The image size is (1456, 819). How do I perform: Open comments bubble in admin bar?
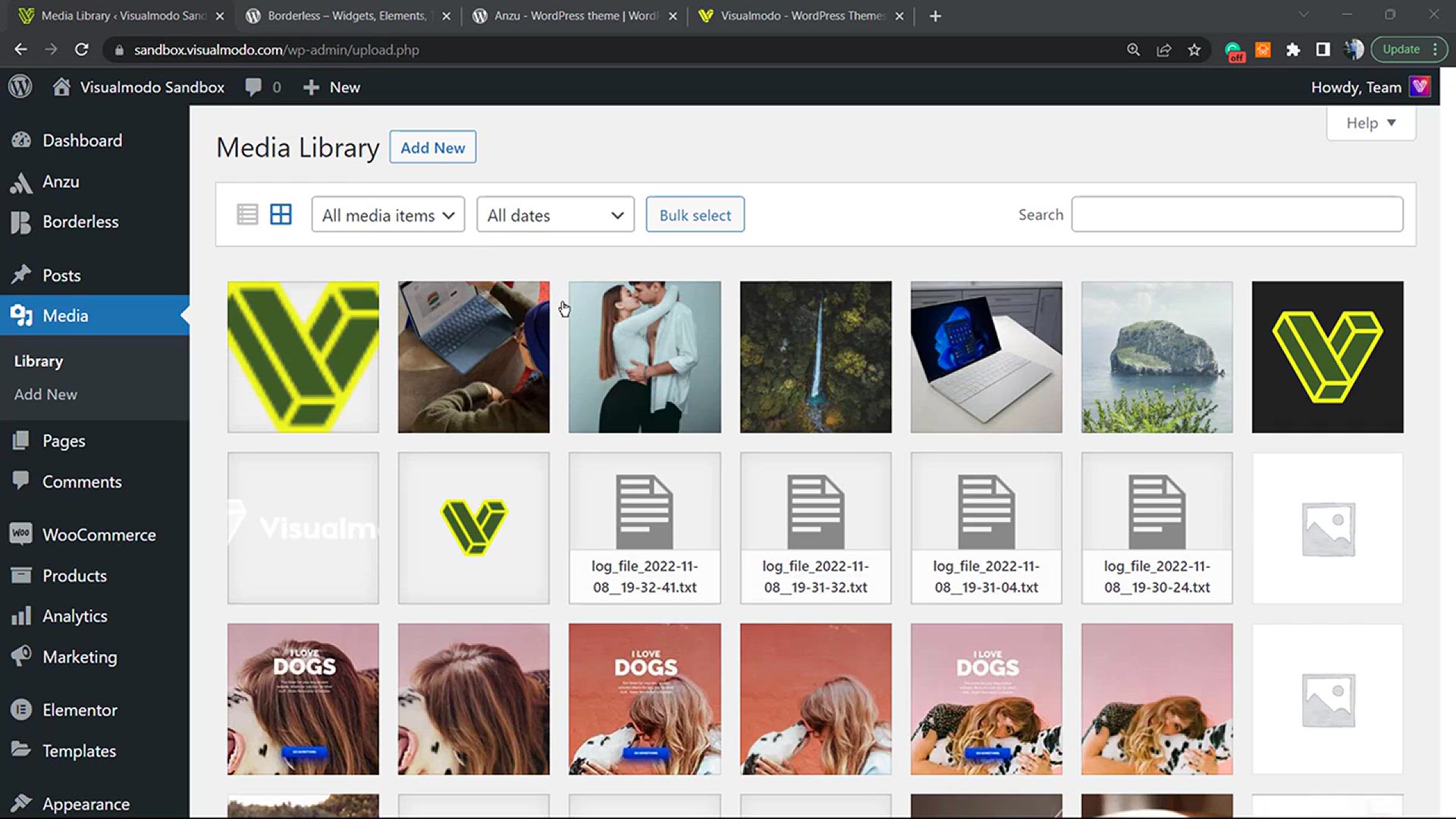coord(253,87)
